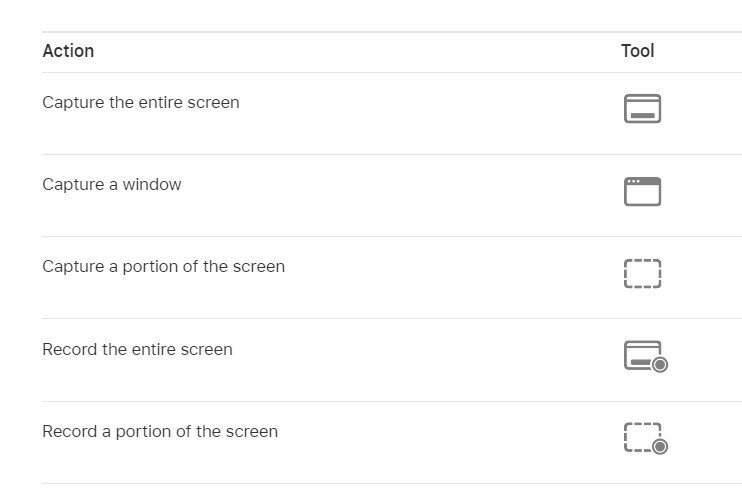Click record dot badge on dashed Record portion icon
Viewport: 742px width, 493px height.
(x=660, y=447)
